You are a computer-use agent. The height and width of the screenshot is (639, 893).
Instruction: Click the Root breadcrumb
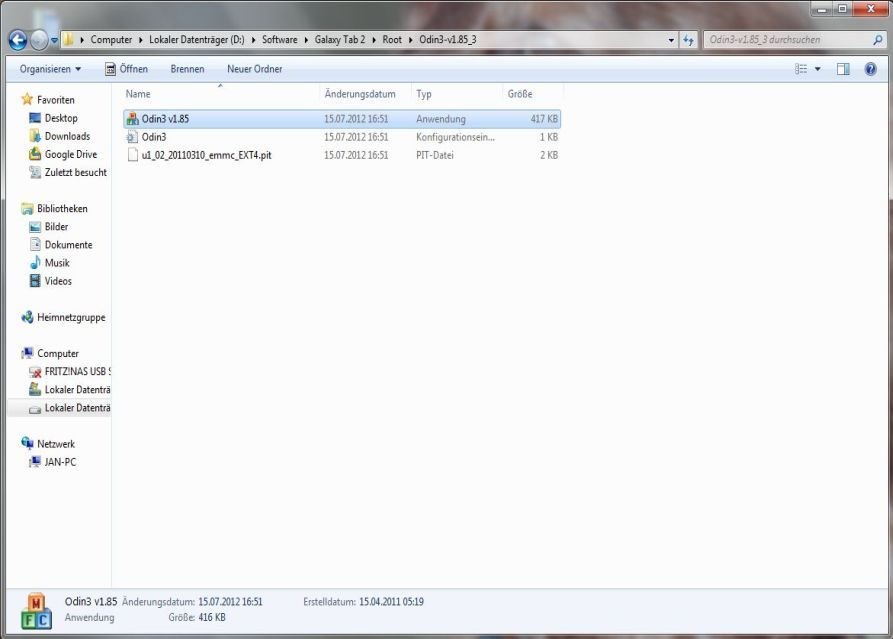pos(392,40)
